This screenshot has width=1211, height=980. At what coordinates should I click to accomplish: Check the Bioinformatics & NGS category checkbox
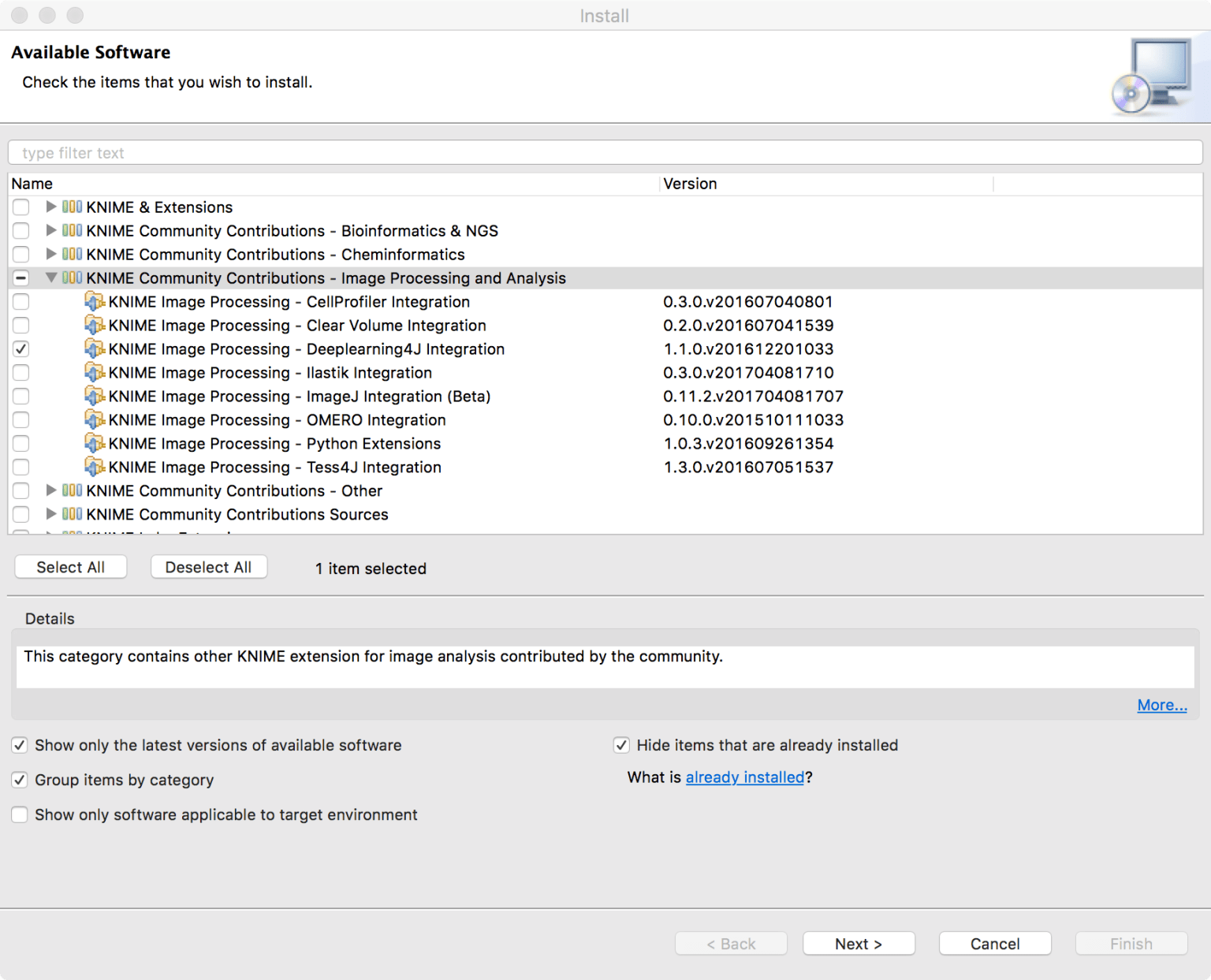pyautogui.click(x=21, y=230)
